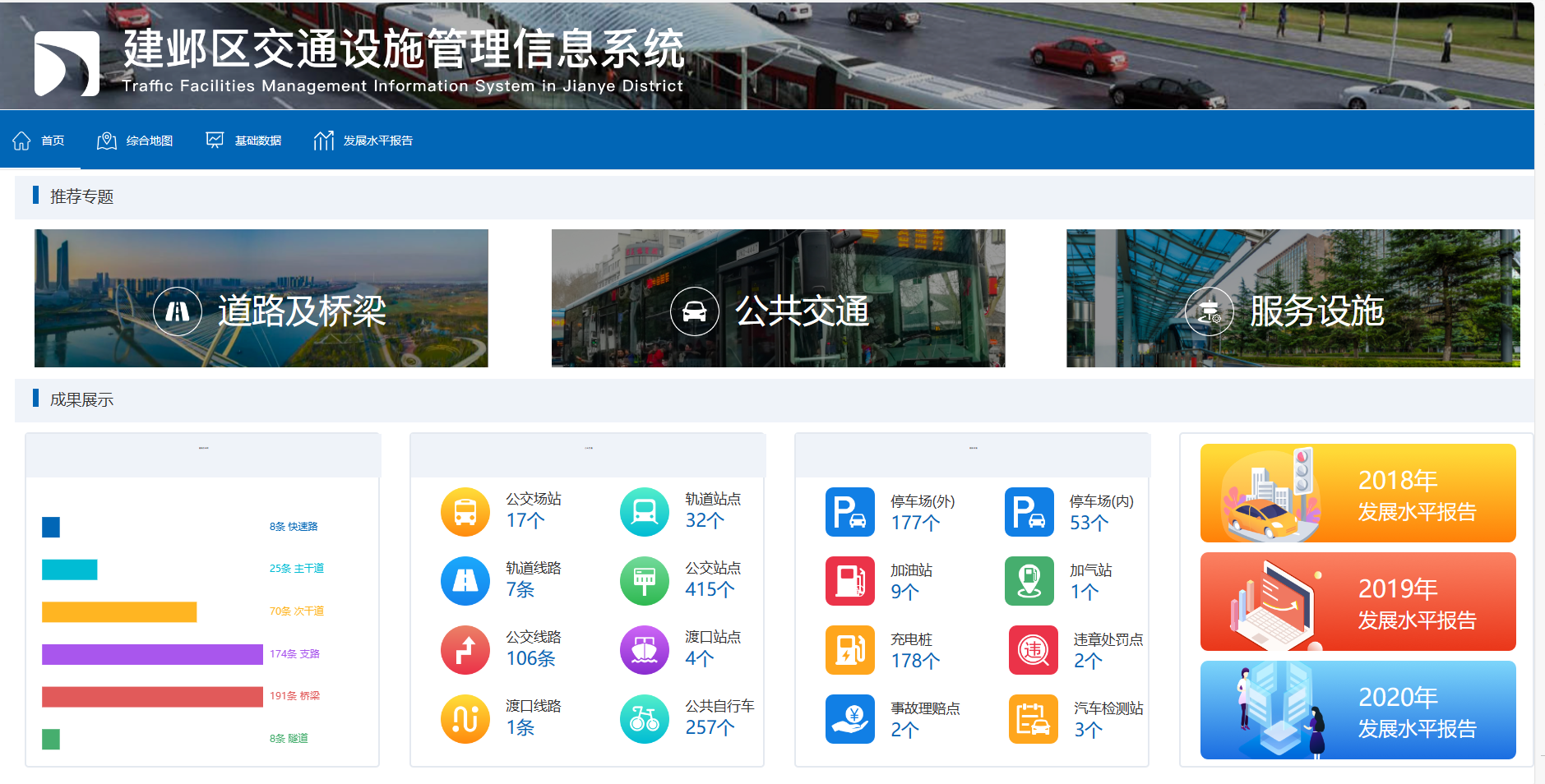Open the 发展水平报告 navigation tab

click(x=363, y=141)
